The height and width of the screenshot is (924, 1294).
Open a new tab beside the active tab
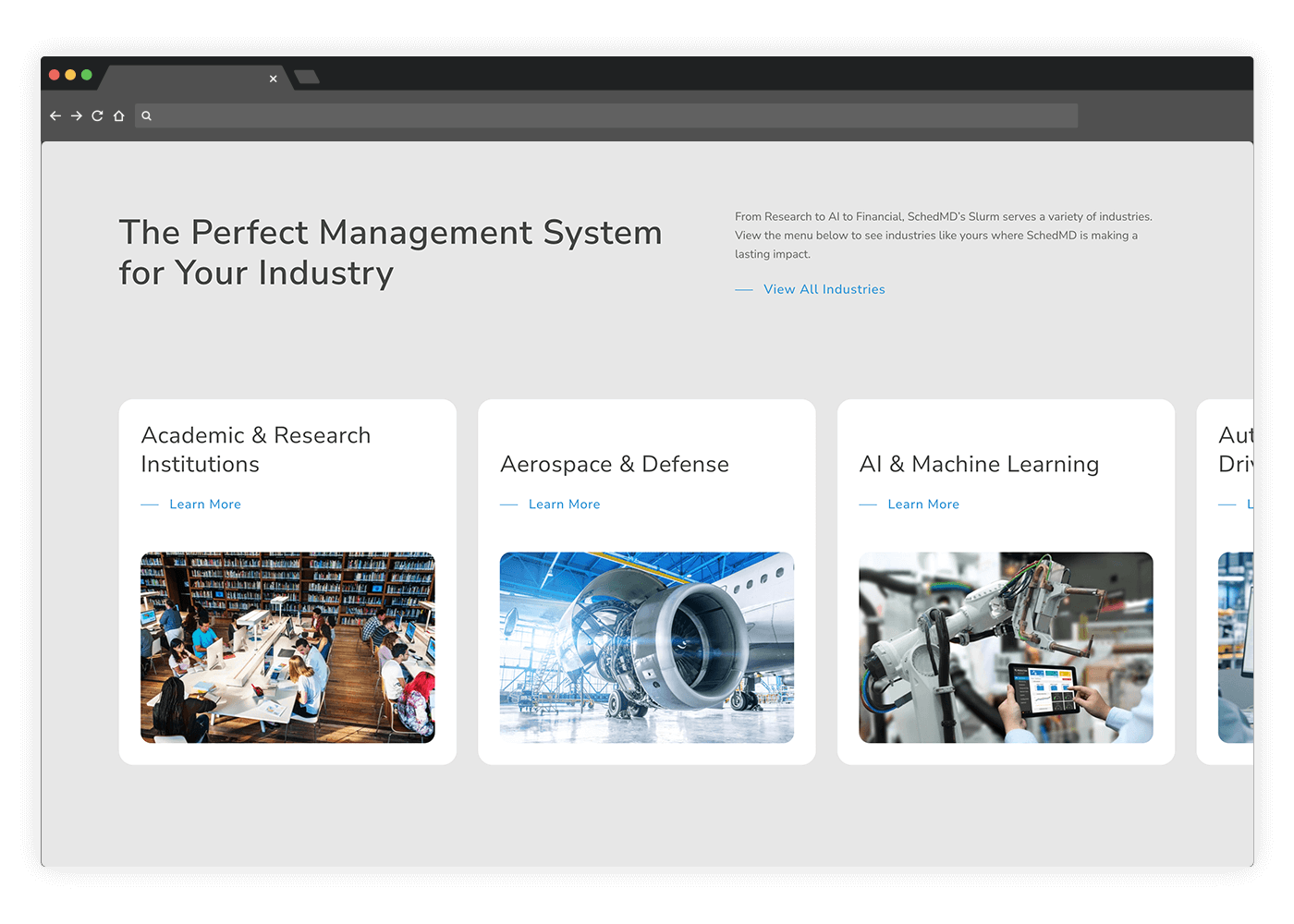tap(307, 77)
